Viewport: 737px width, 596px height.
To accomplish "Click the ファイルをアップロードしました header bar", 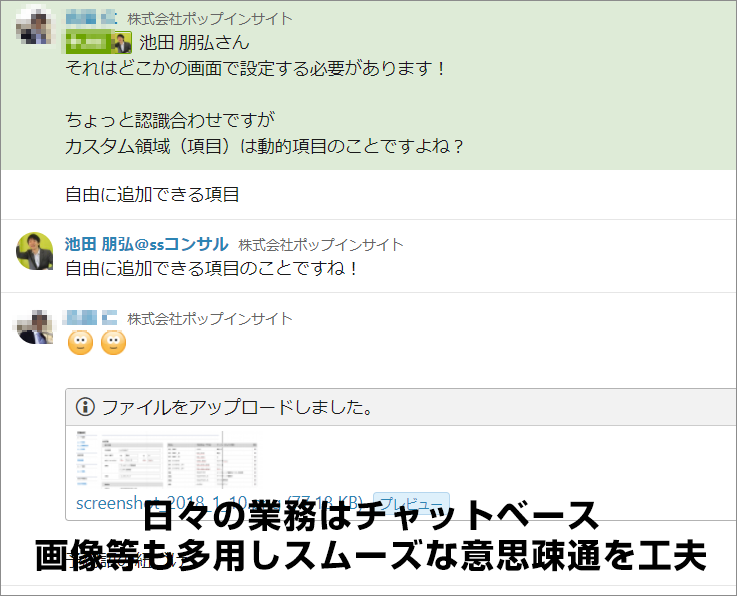I will coord(401,407).
